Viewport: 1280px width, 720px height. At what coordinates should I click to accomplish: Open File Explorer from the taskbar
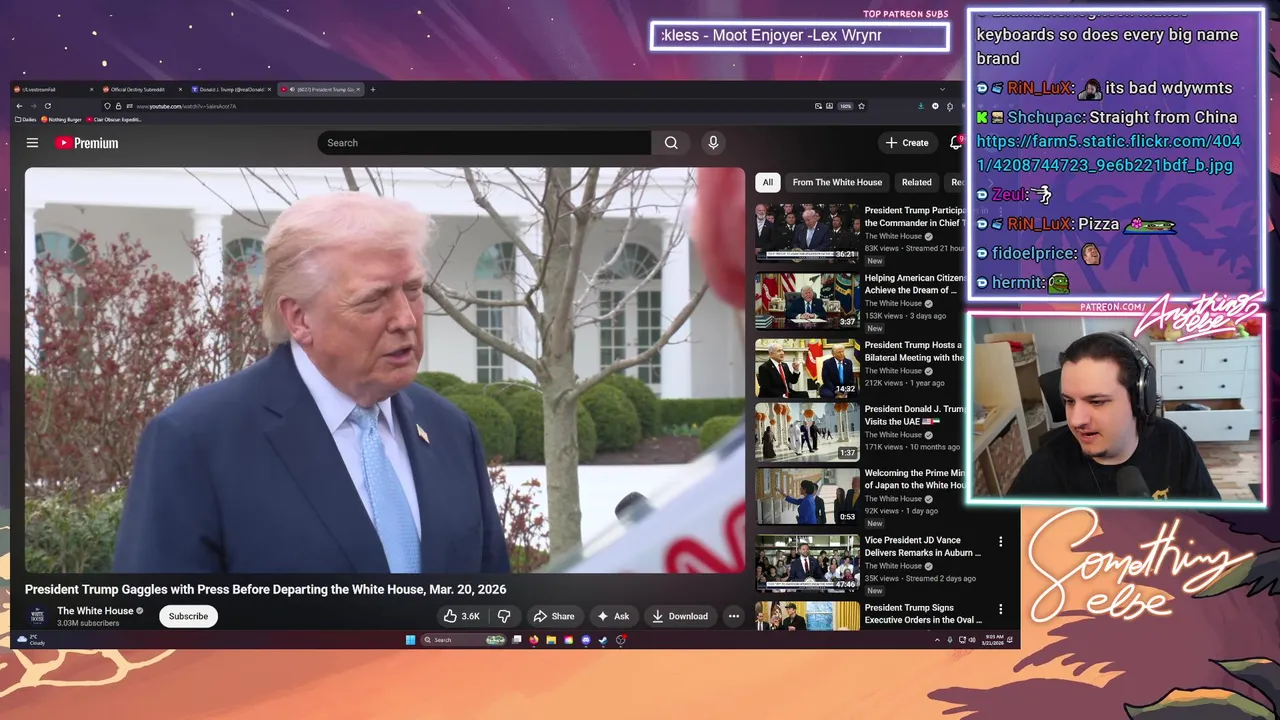pos(551,640)
